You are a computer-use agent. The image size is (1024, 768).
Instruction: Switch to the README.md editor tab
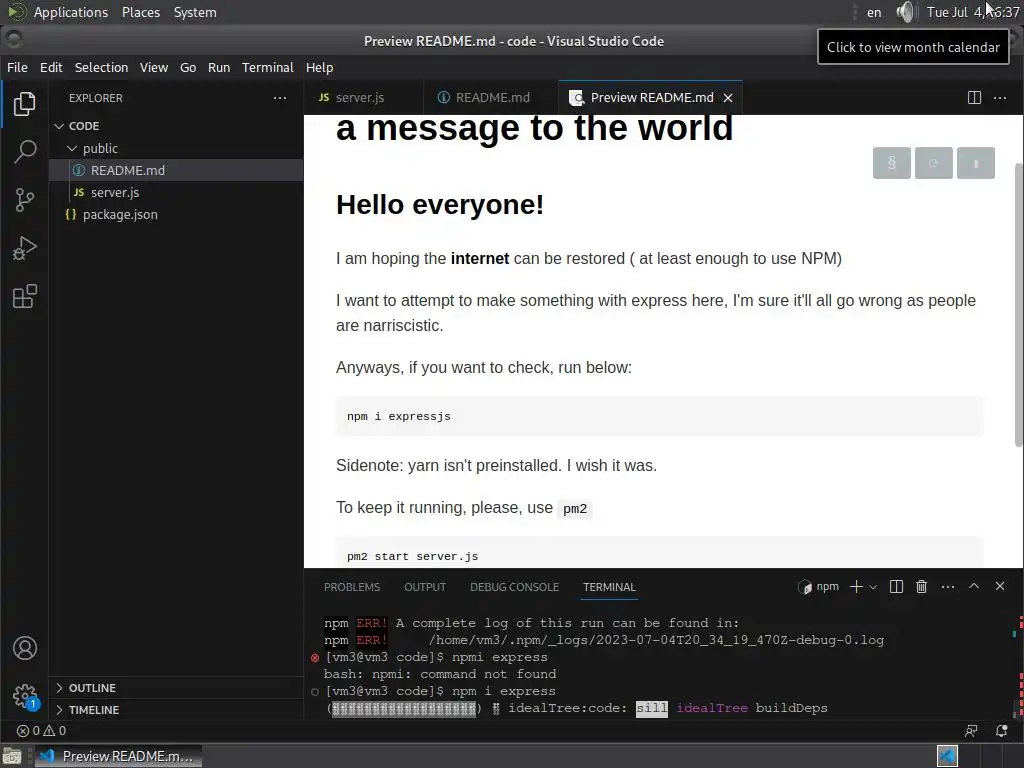(490, 98)
